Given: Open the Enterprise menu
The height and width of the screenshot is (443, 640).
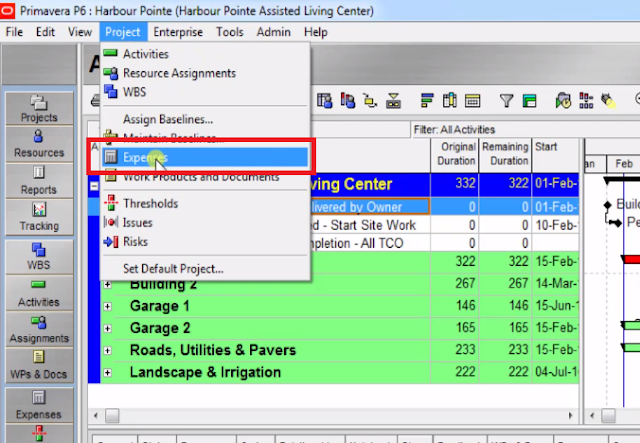Looking at the screenshot, I should [x=178, y=32].
